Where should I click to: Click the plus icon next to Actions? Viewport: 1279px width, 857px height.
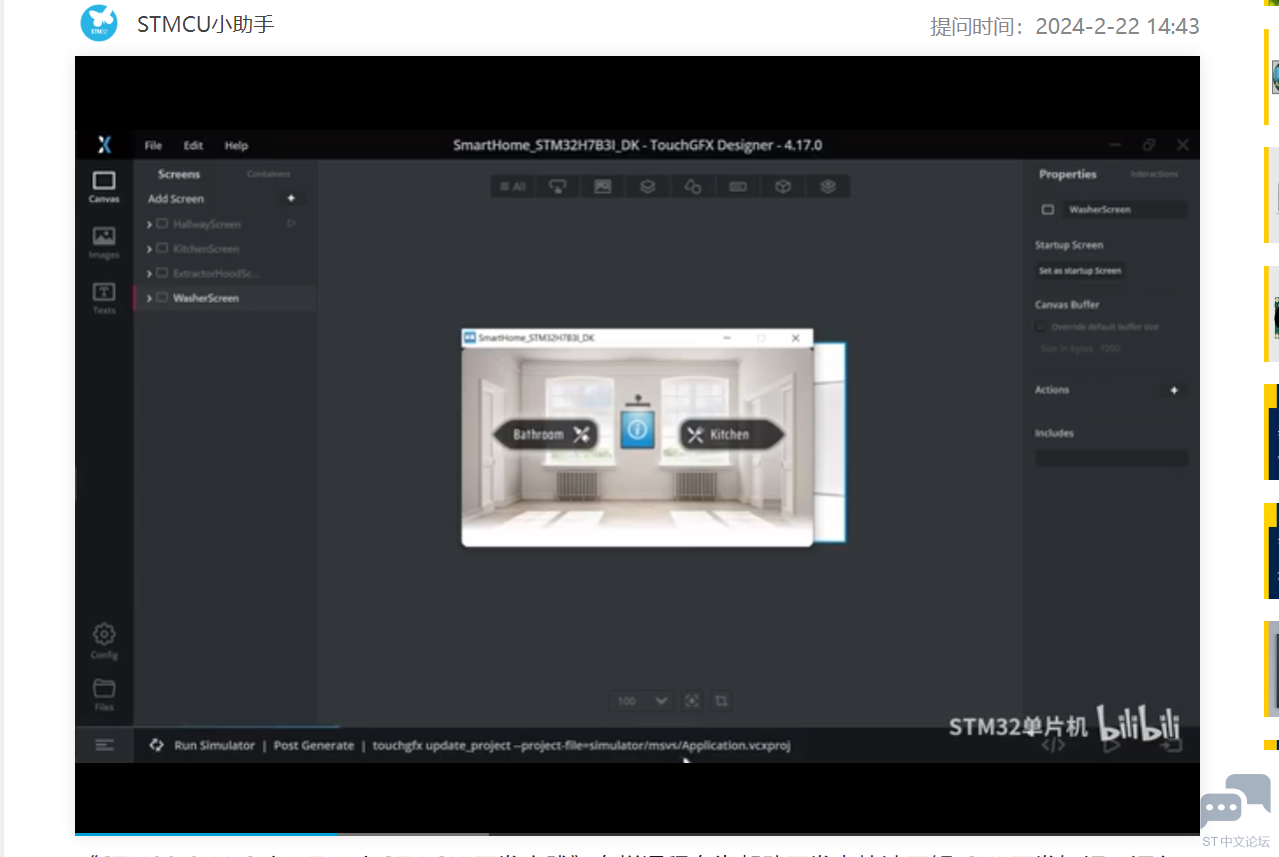pos(1174,390)
